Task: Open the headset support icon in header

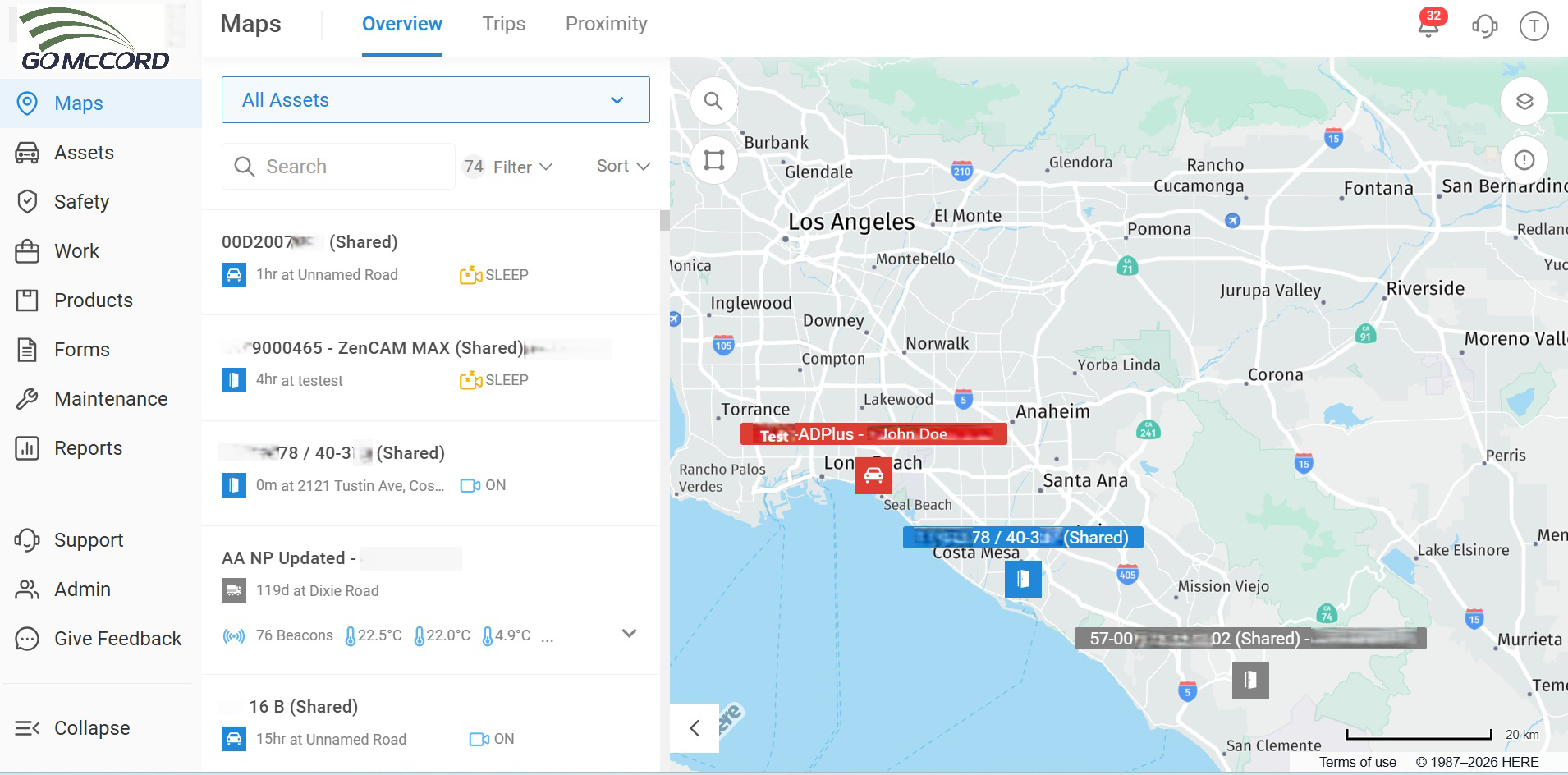Action: [1484, 26]
